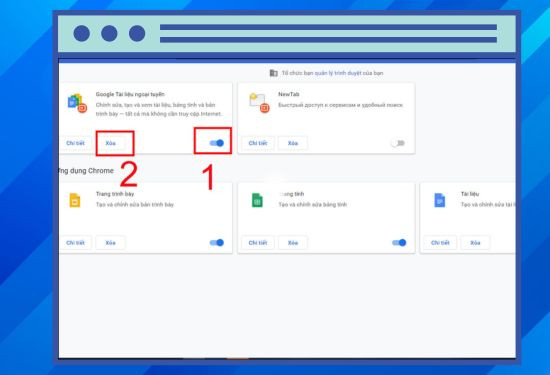This screenshot has height=375, width=550.
Task: Click the Chỉnh sửa, tạo và xem tài liệu description
Action: click(x=159, y=109)
